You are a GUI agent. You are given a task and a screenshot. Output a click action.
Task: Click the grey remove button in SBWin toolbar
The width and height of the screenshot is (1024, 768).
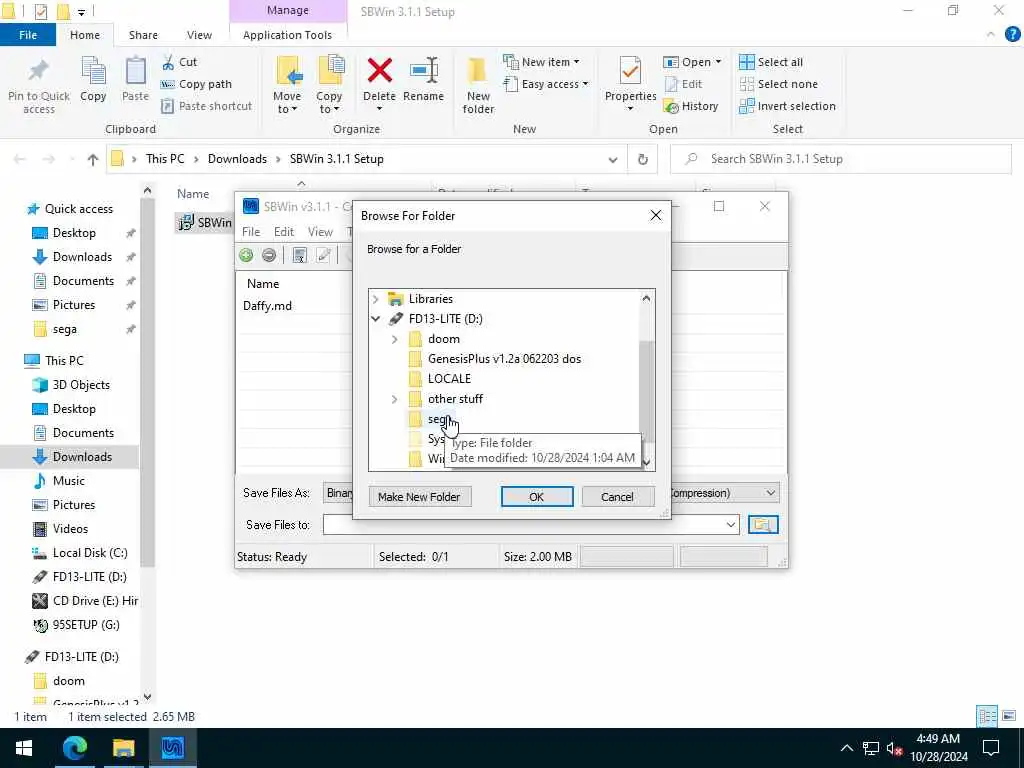click(268, 255)
